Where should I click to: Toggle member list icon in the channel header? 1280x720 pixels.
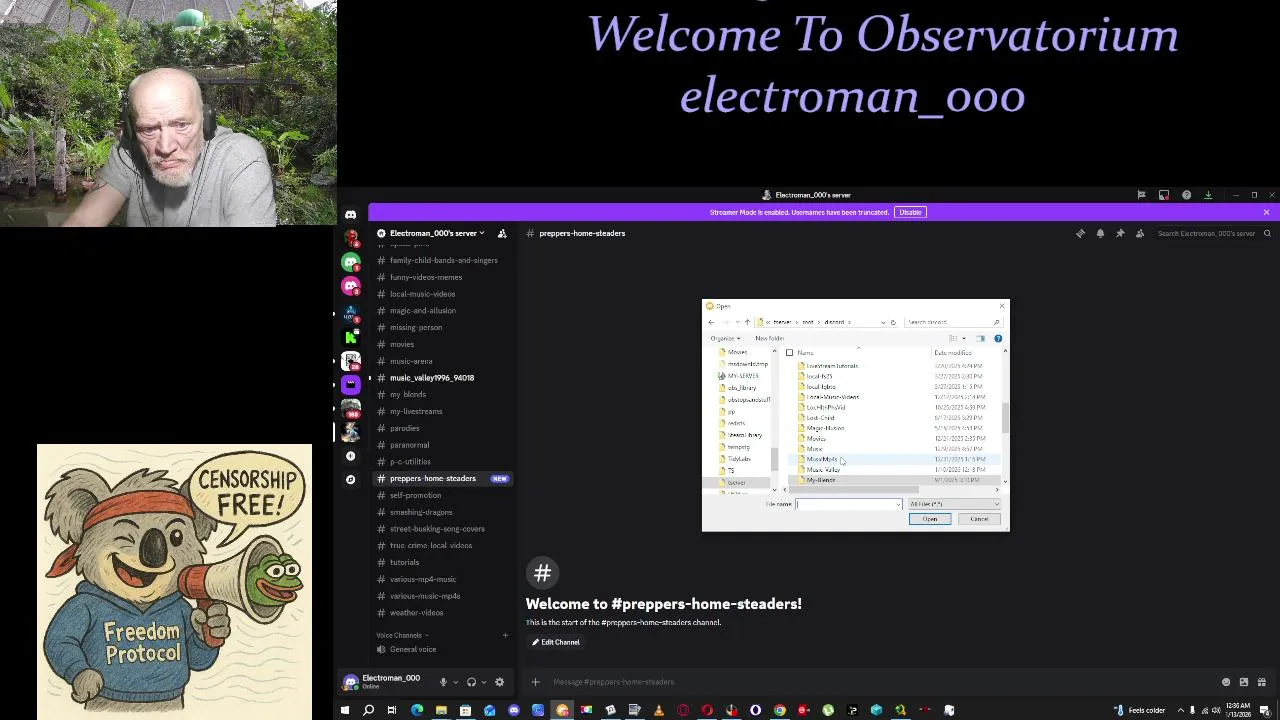[1140, 233]
